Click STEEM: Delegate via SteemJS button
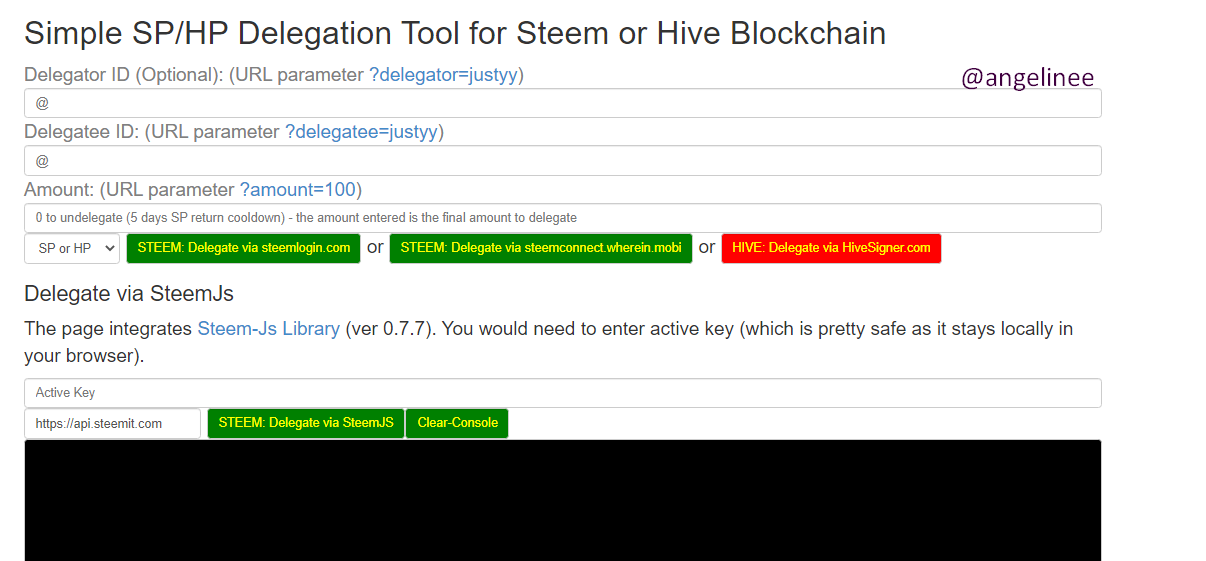 tap(306, 423)
